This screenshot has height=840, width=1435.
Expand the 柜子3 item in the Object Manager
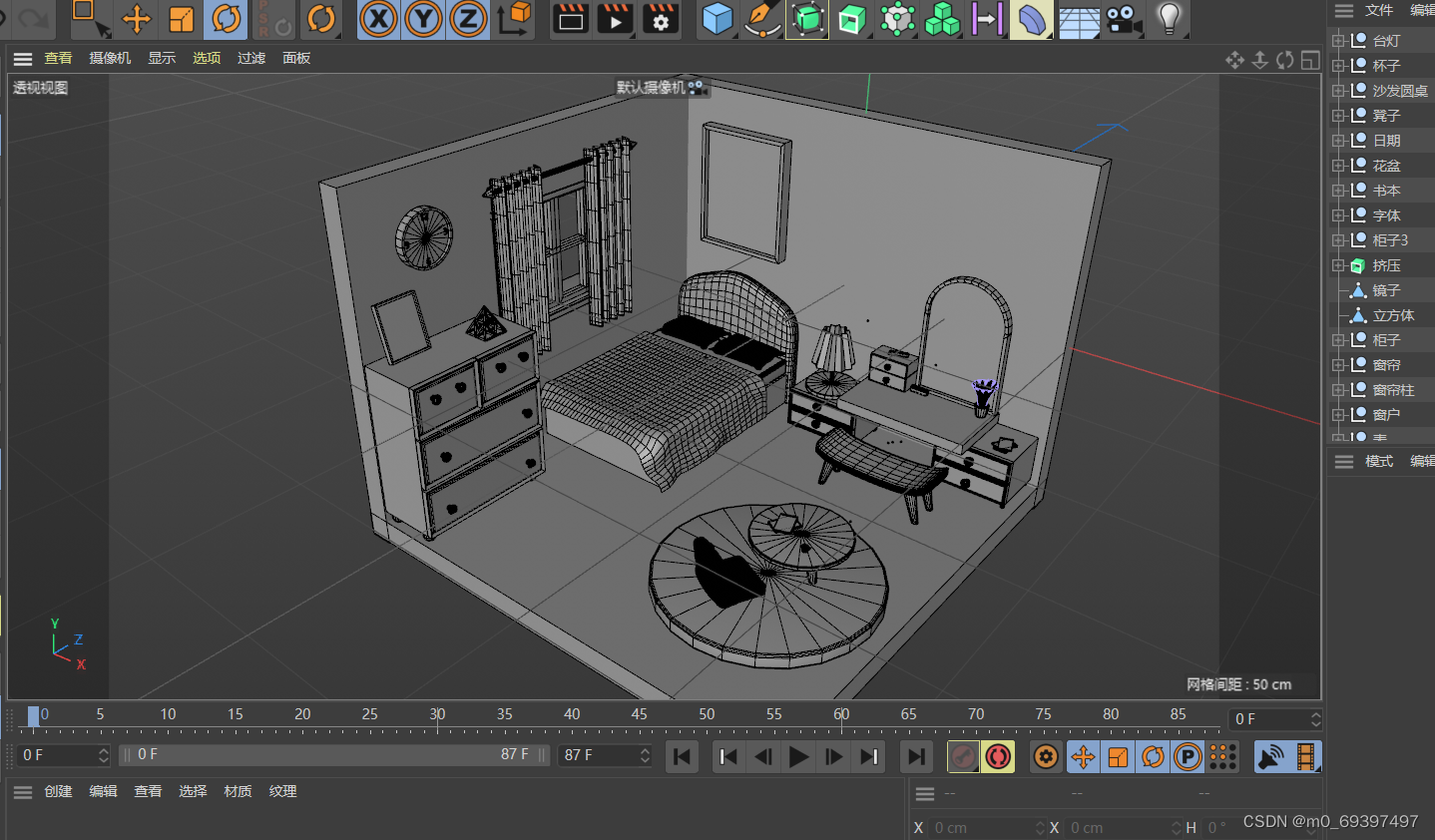1339,239
